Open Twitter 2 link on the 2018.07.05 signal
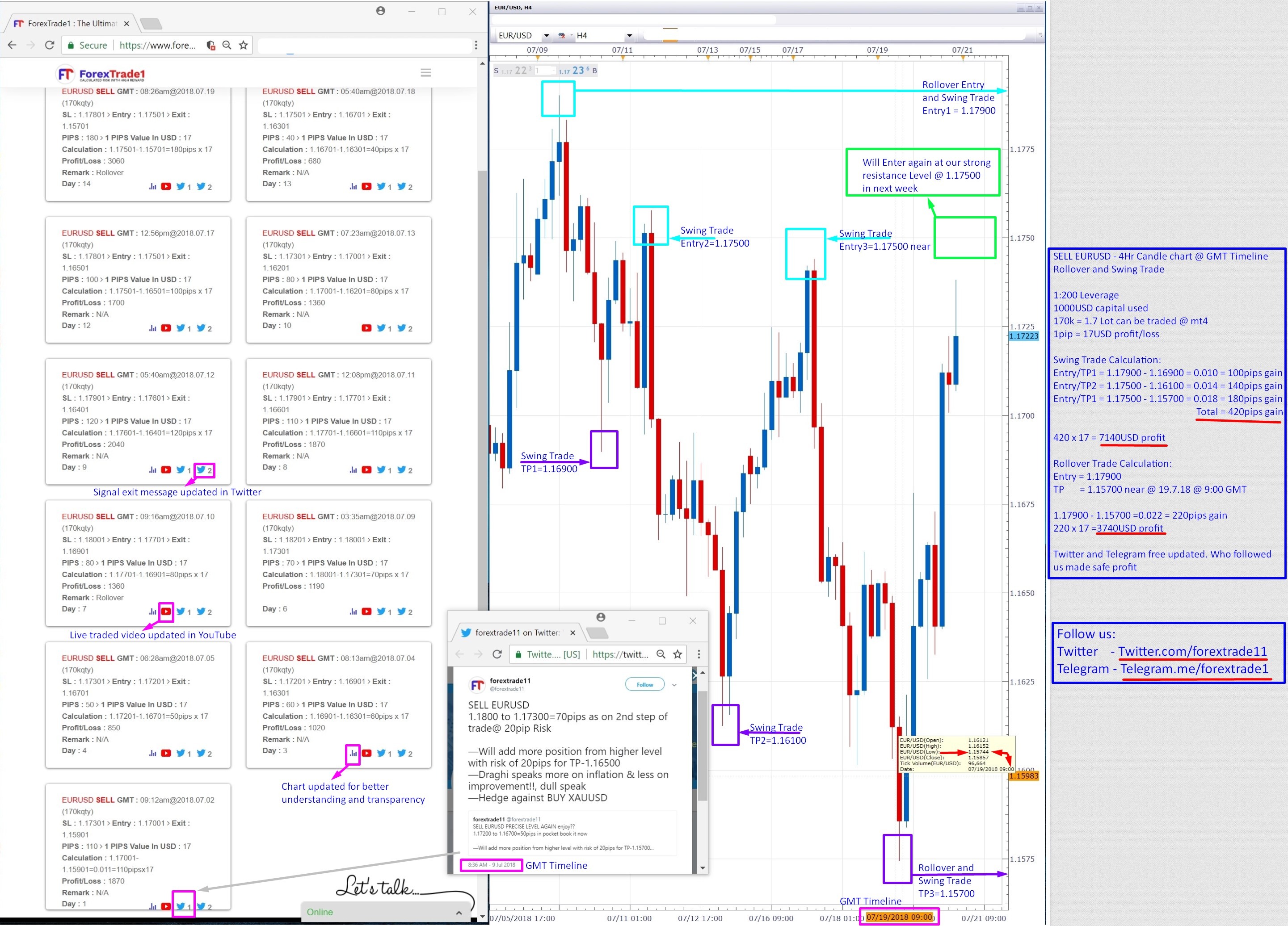 [204, 754]
